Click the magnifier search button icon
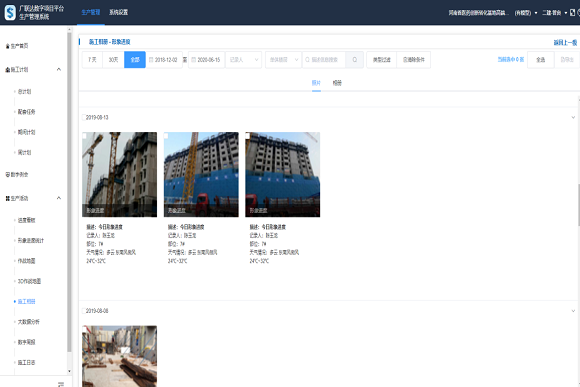 pos(354,60)
